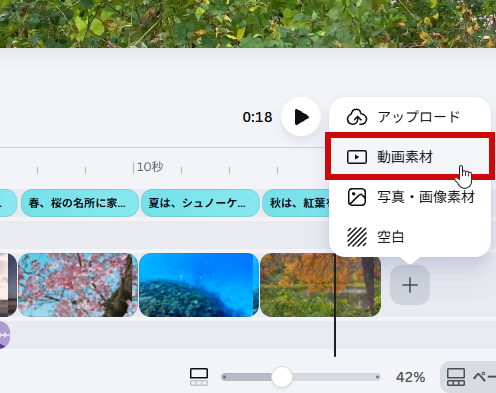This screenshot has width=496, height=393.
Task: Click the 0:18 timecode display
Action: point(257,117)
